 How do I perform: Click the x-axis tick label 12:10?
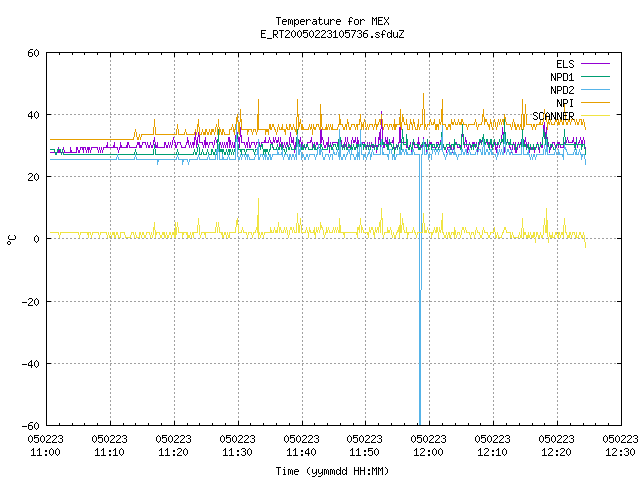(493, 452)
